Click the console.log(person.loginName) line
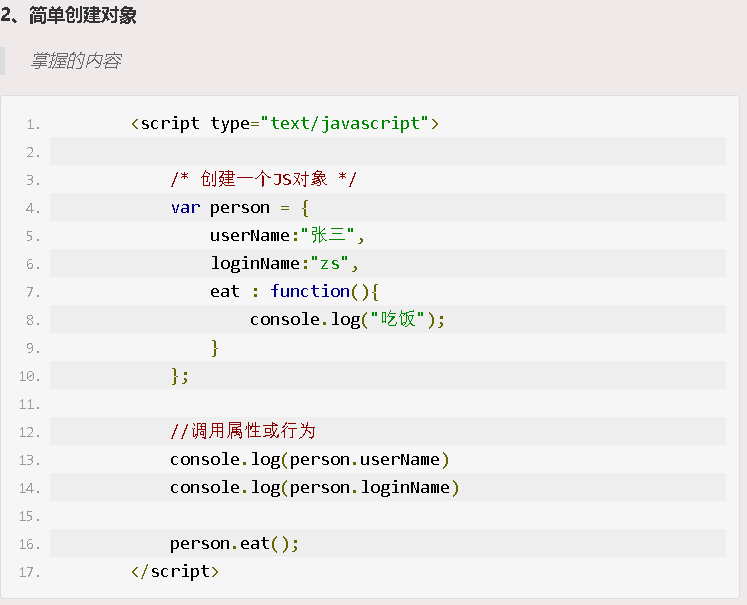The width and height of the screenshot is (747, 605). [315, 487]
